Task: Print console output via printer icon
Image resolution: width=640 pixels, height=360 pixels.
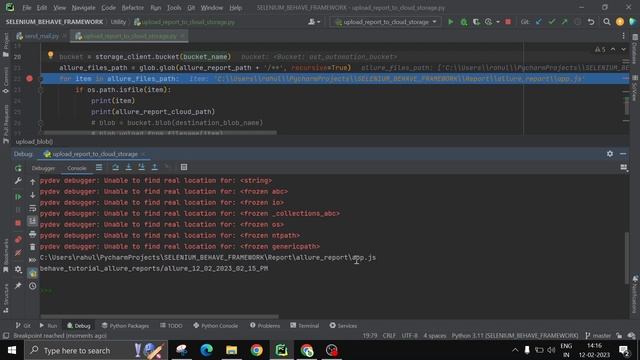Action: (33, 234)
